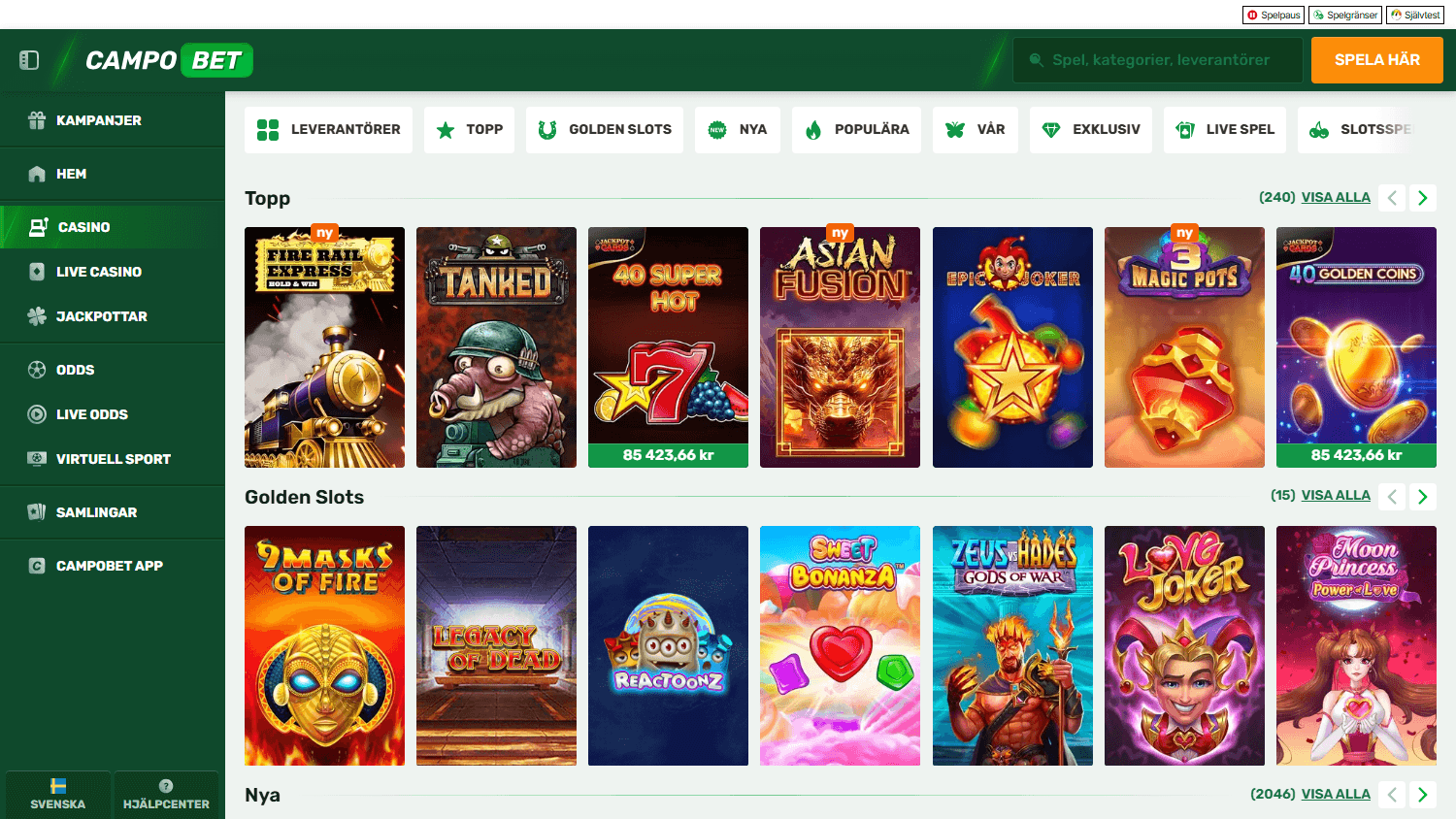Click the Hem house icon
Screen dimensions: 1456x819
[x=37, y=174]
